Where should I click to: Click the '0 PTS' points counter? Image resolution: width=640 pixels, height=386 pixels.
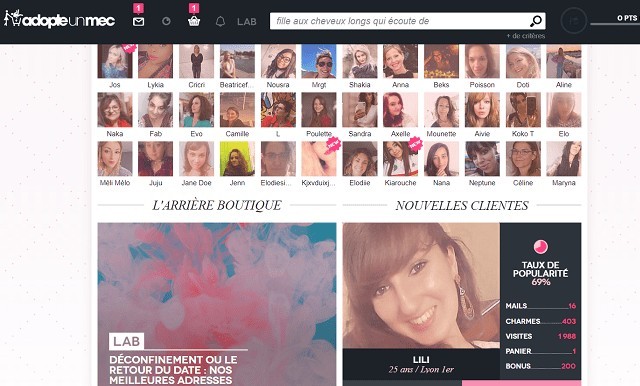coord(627,18)
